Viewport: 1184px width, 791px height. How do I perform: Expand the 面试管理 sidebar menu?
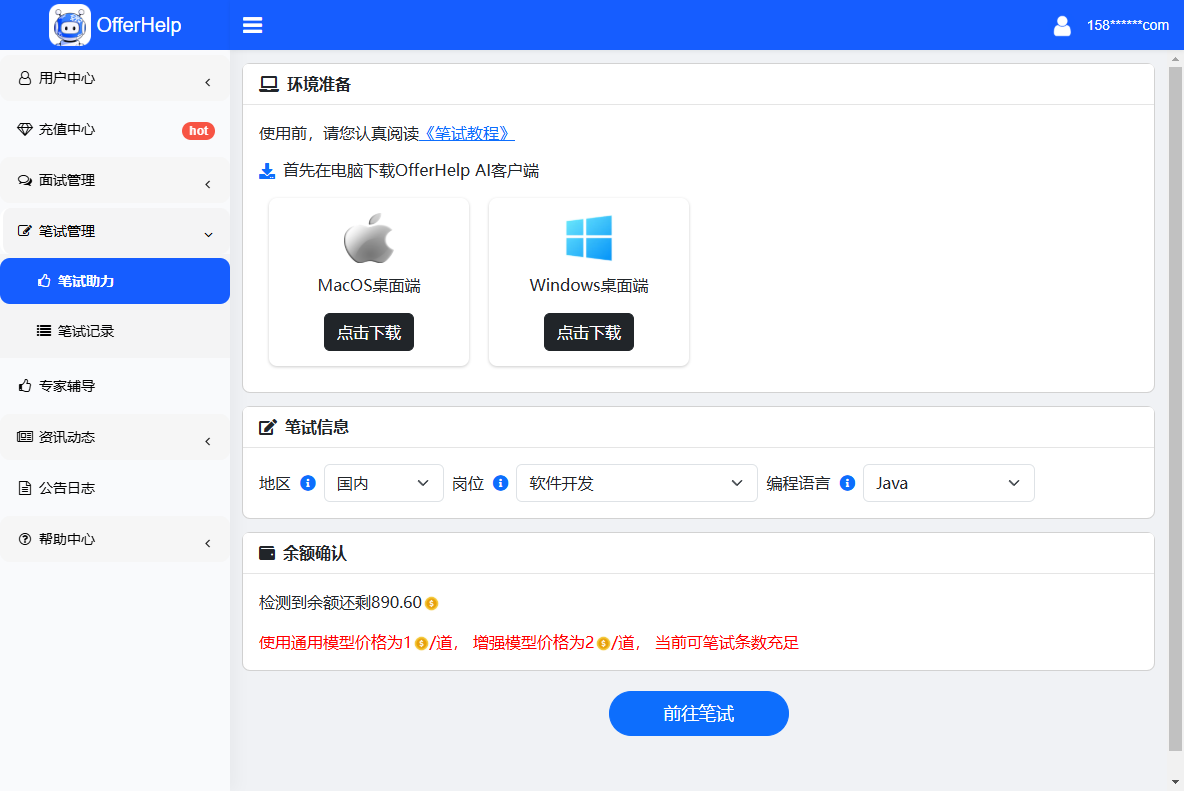[115, 181]
